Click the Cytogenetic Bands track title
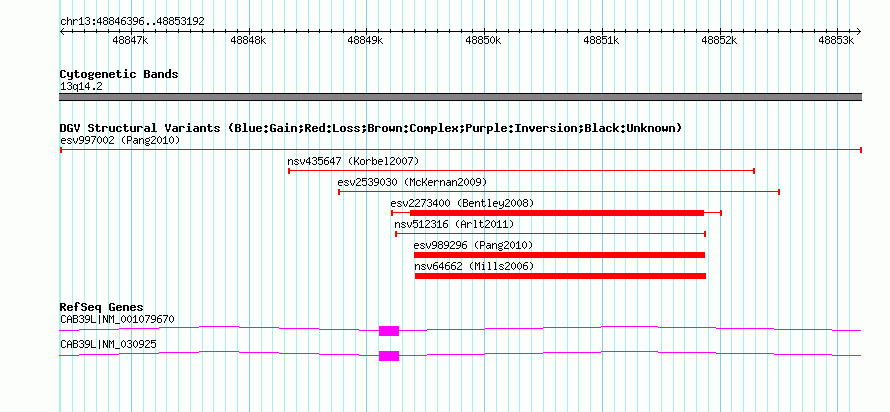This screenshot has height=412, width=890. tap(119, 74)
